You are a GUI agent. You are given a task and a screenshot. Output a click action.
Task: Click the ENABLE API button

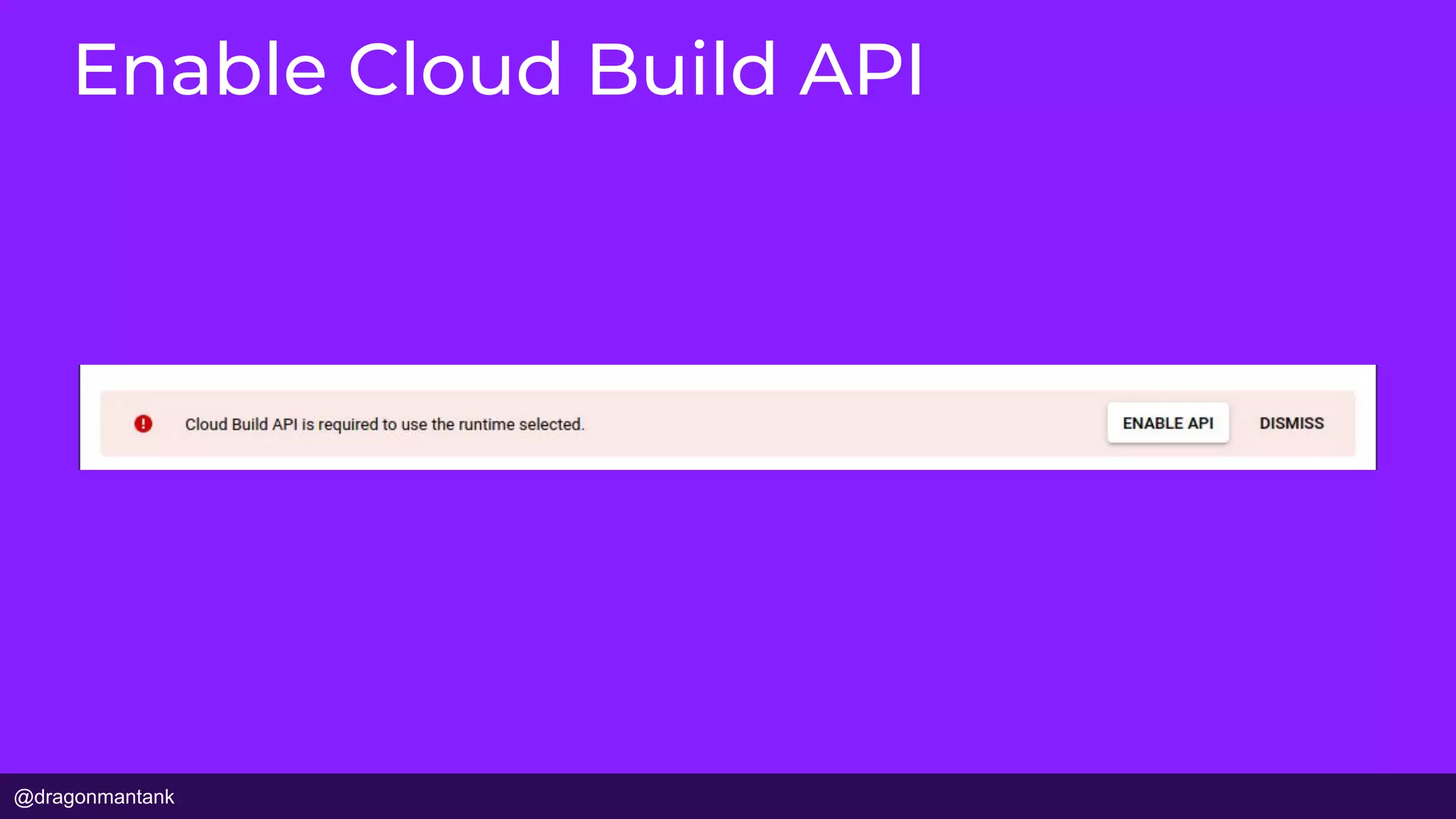1167,423
